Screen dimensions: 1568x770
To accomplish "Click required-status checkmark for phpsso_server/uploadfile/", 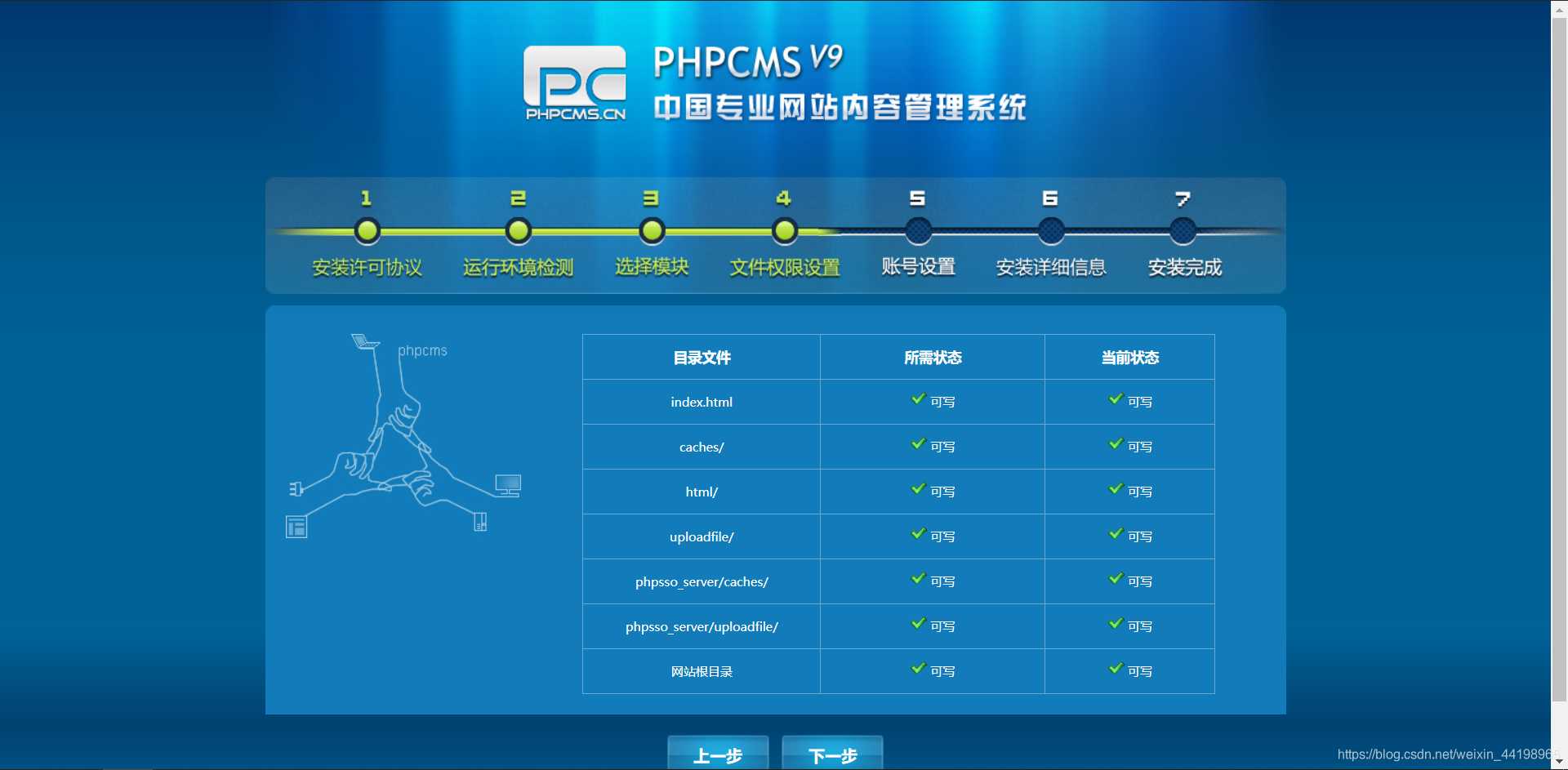I will 918,623.
